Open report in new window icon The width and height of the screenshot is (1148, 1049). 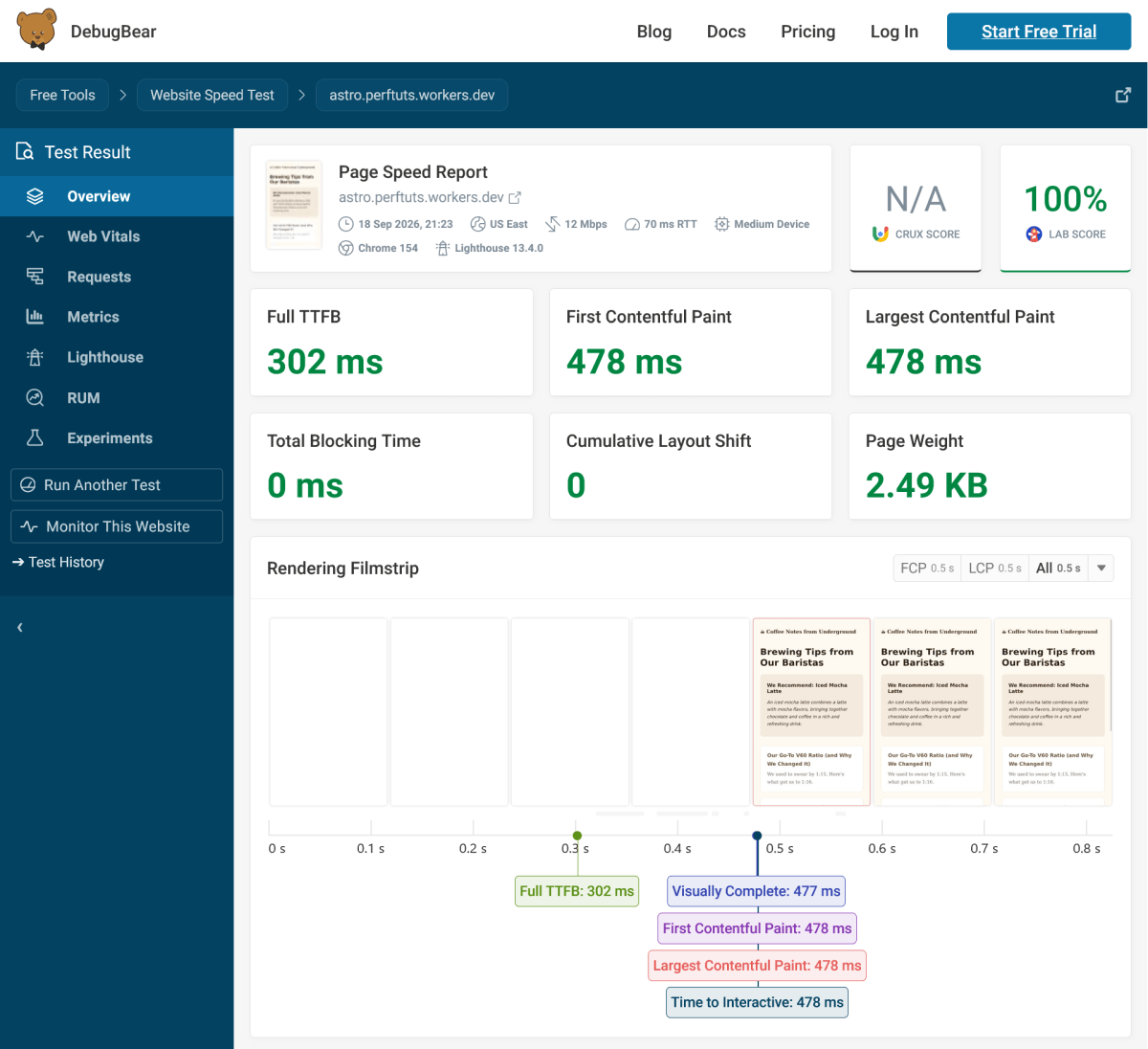point(1123,95)
